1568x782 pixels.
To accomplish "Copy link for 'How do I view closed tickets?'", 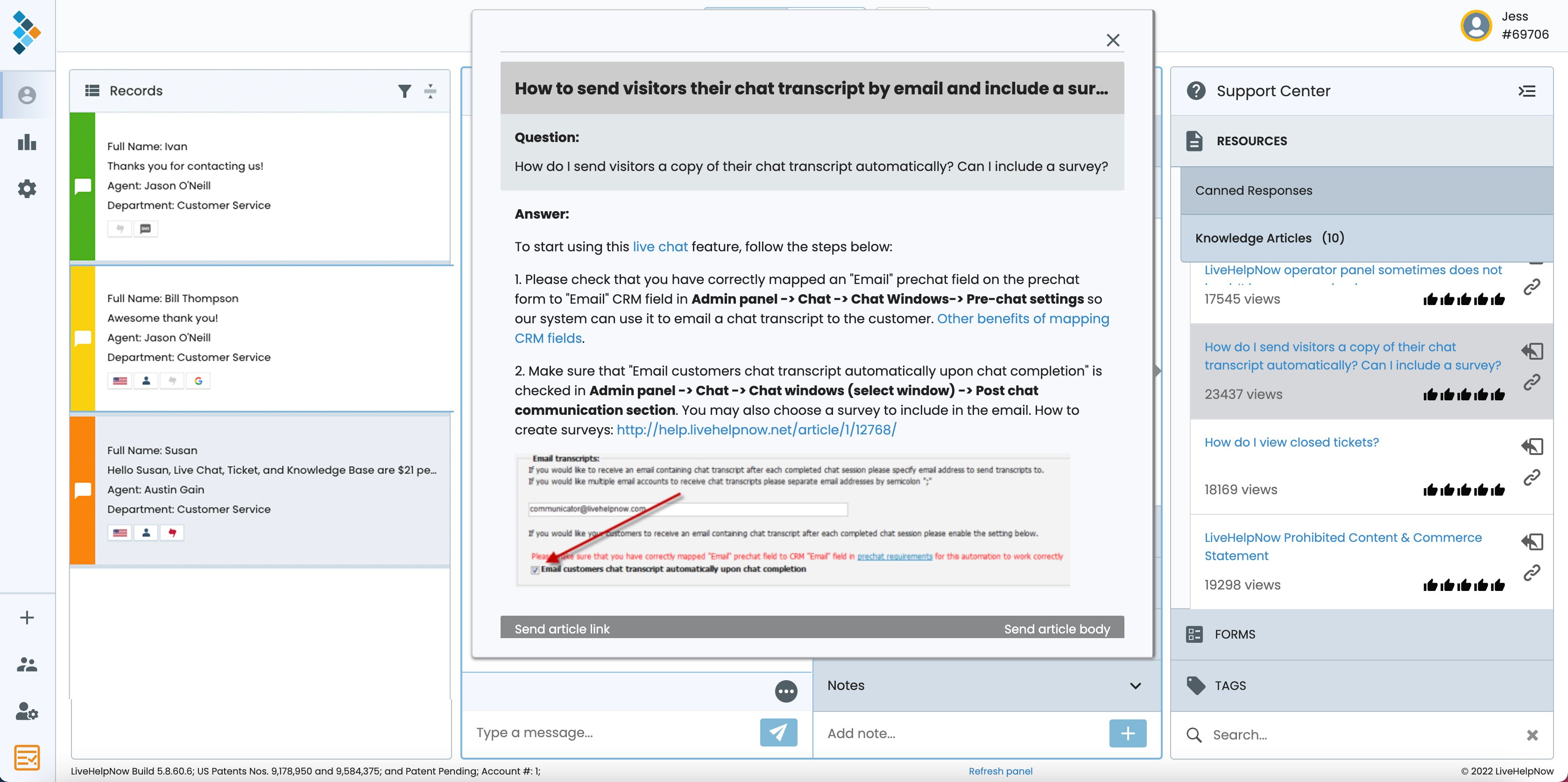I will [x=1532, y=477].
